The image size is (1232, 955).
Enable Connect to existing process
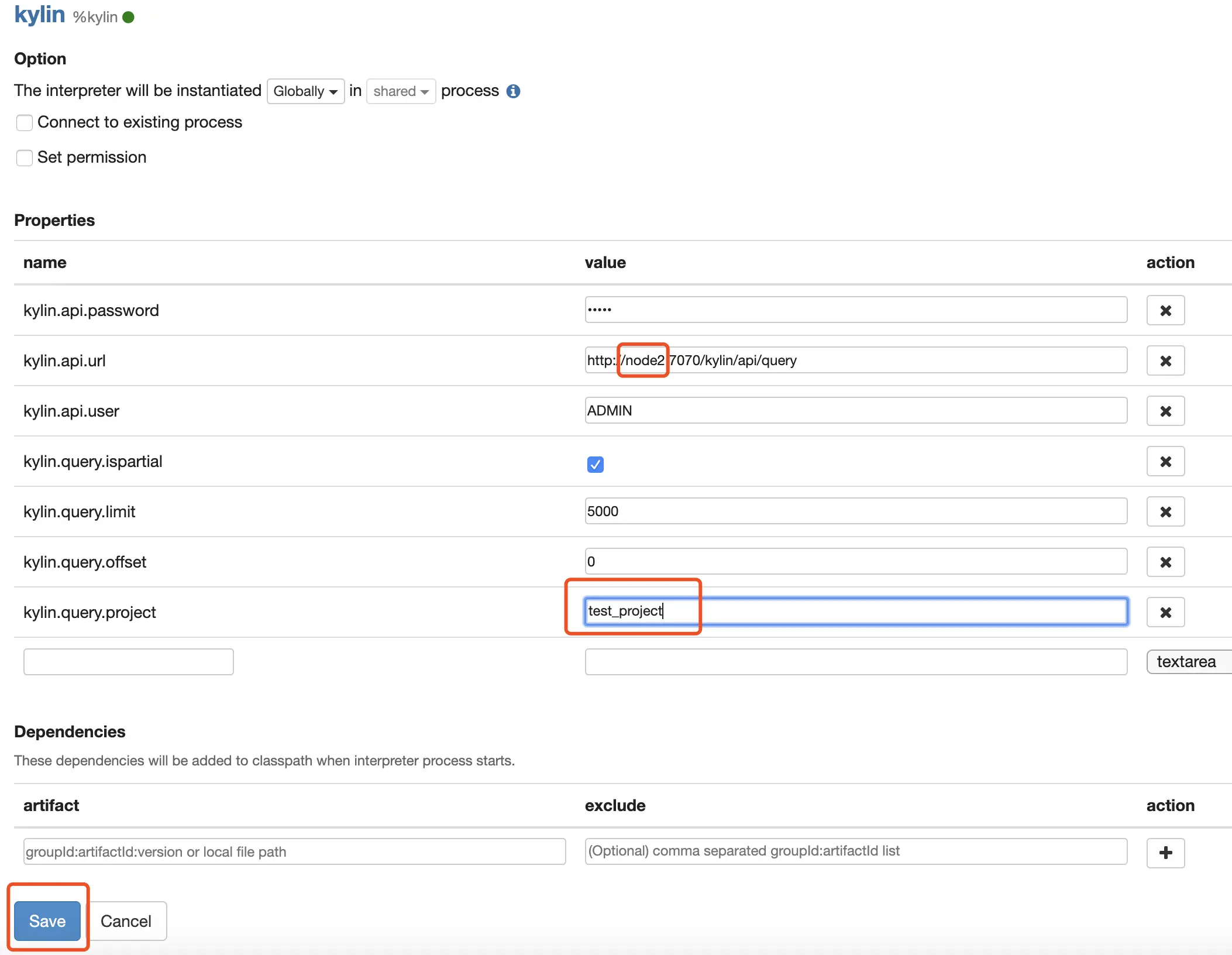[x=25, y=123]
